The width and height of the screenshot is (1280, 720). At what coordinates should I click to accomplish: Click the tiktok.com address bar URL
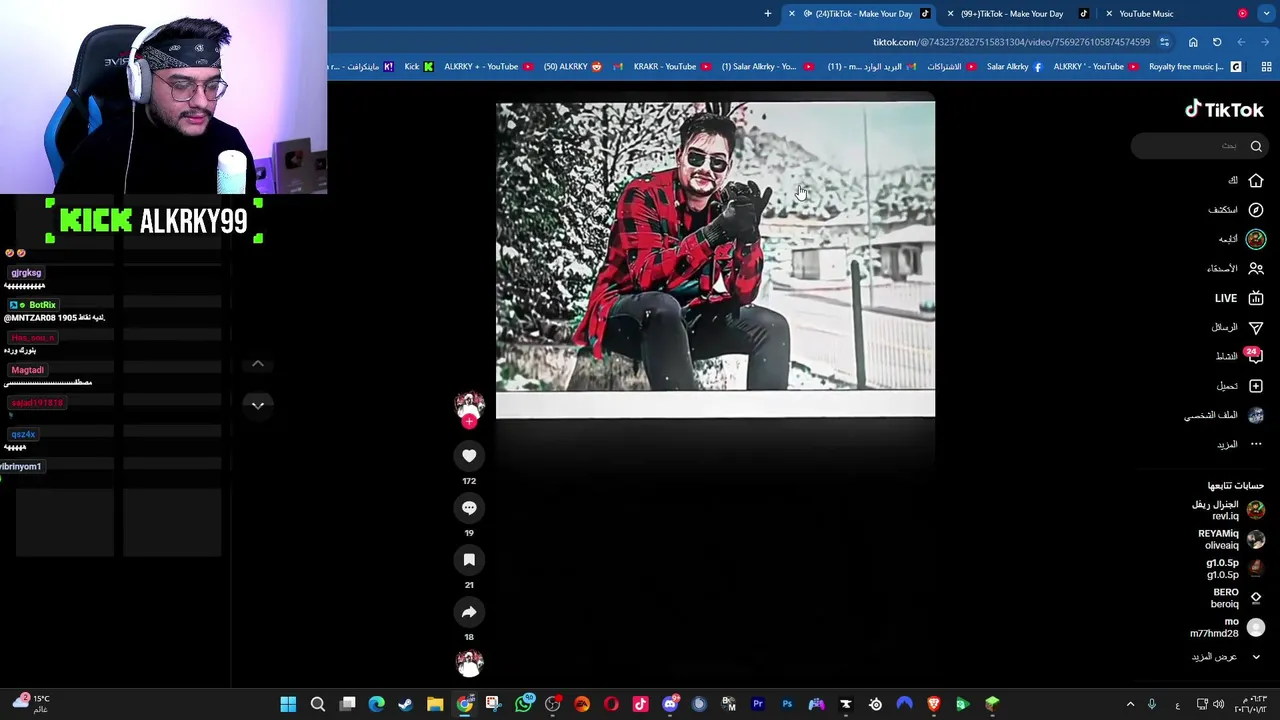(1011, 42)
